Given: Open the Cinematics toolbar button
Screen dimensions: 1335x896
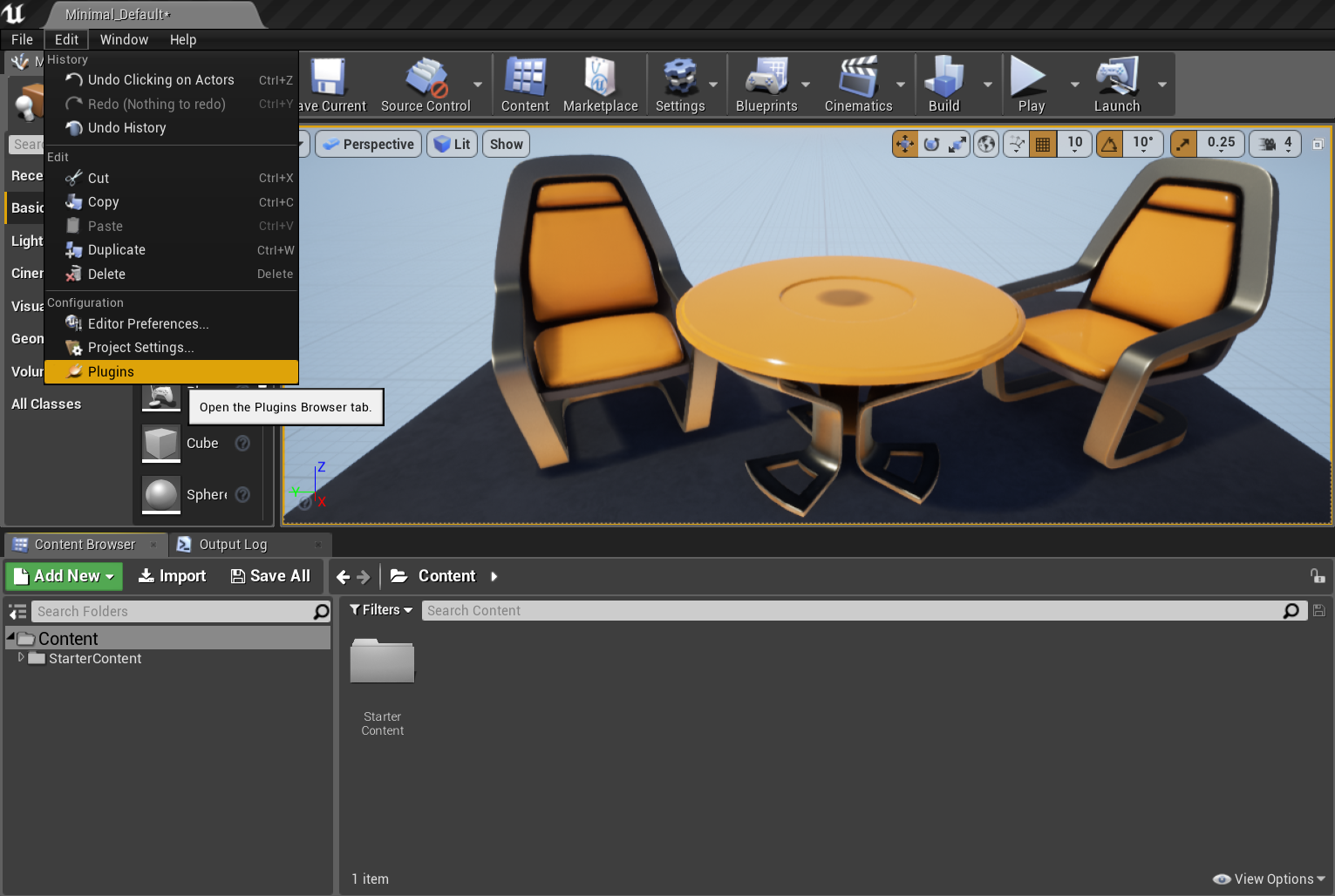Looking at the screenshot, I should 858,85.
